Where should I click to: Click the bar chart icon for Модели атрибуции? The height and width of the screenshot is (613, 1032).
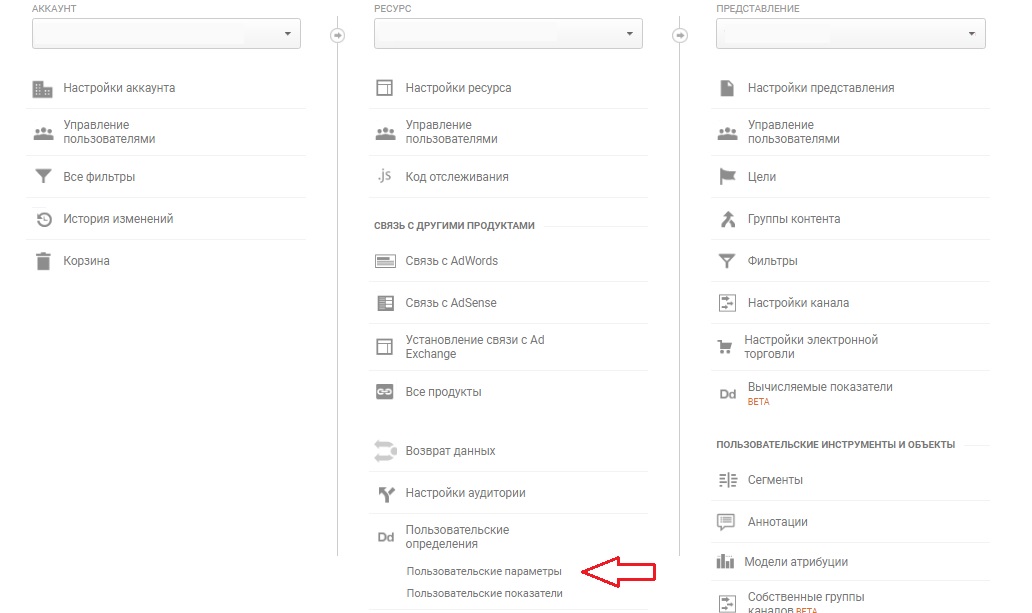pyautogui.click(x=726, y=562)
